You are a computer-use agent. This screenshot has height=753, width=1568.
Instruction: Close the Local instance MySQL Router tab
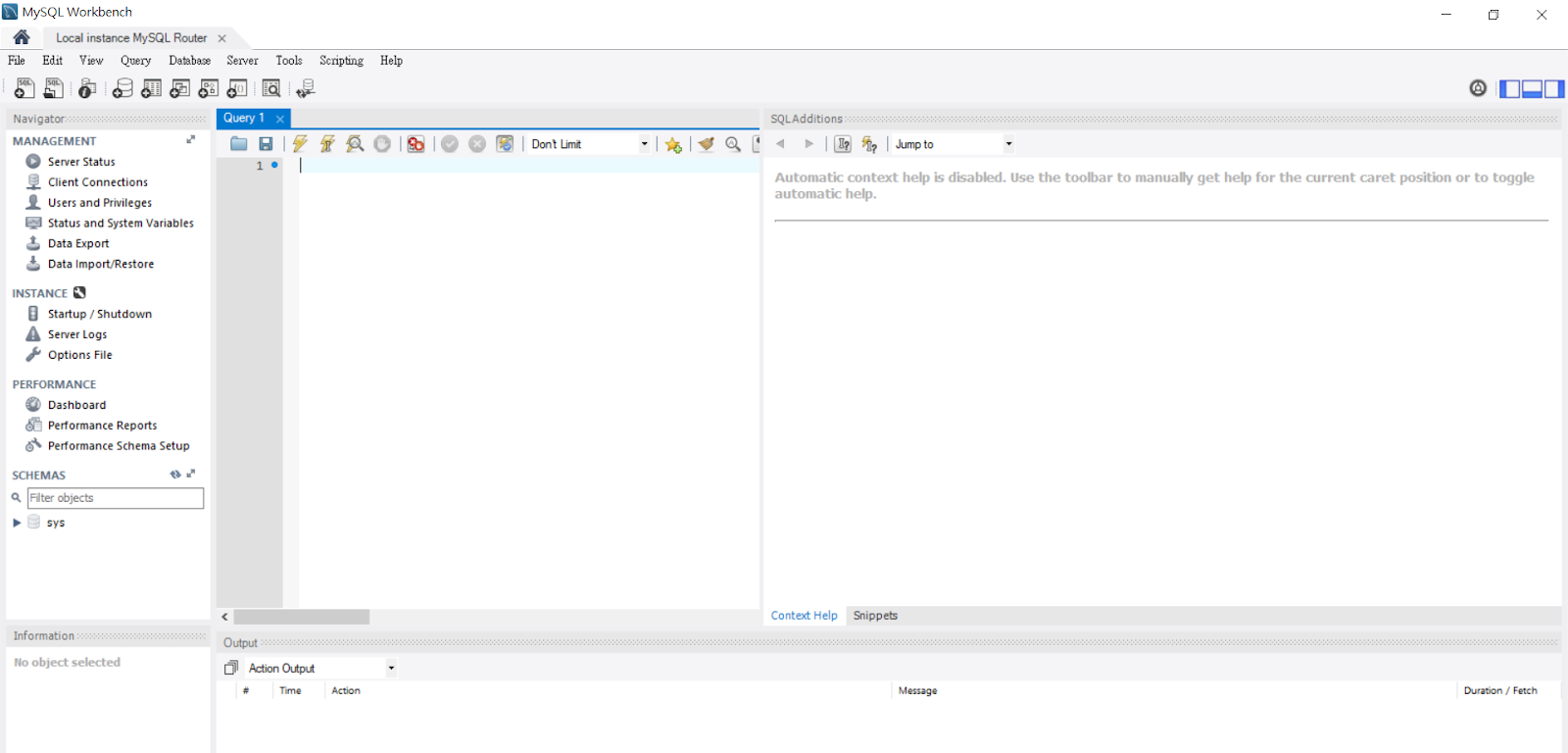222,38
